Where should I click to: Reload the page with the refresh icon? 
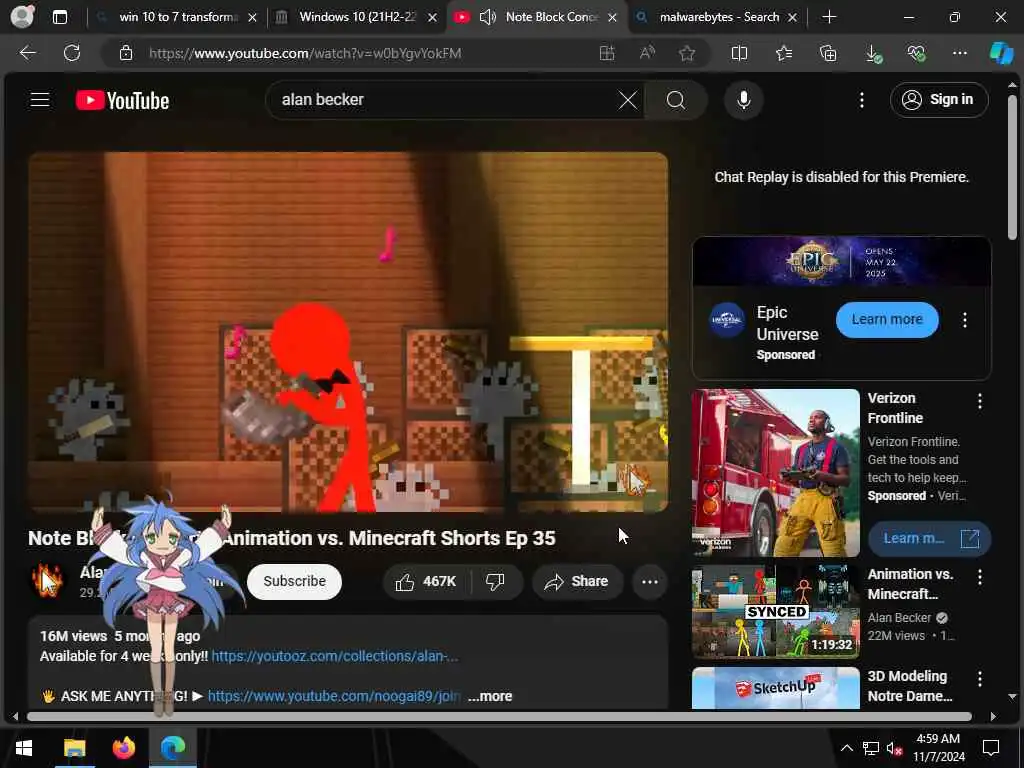[72, 53]
